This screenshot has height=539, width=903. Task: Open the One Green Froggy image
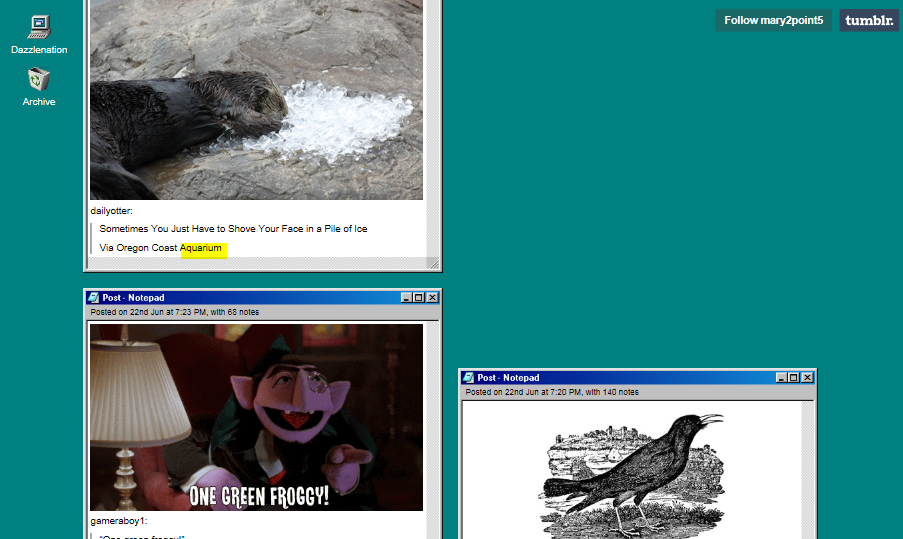256,417
